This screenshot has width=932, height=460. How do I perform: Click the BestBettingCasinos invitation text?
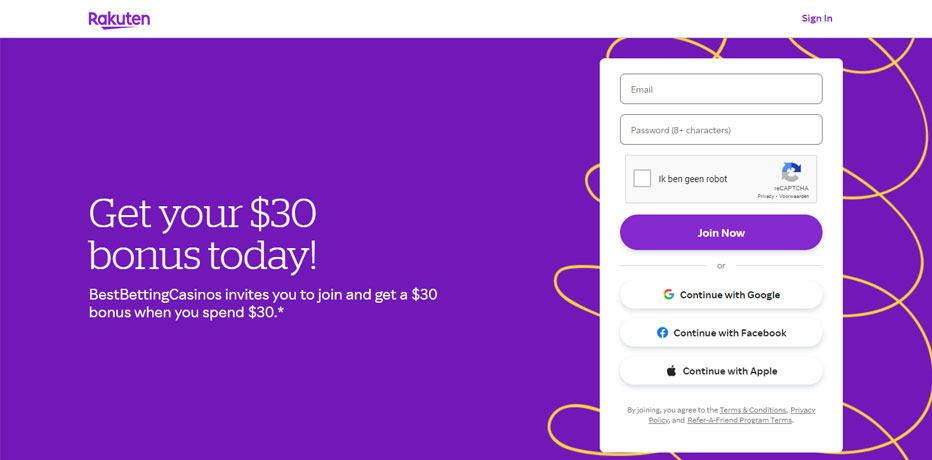tap(263, 303)
